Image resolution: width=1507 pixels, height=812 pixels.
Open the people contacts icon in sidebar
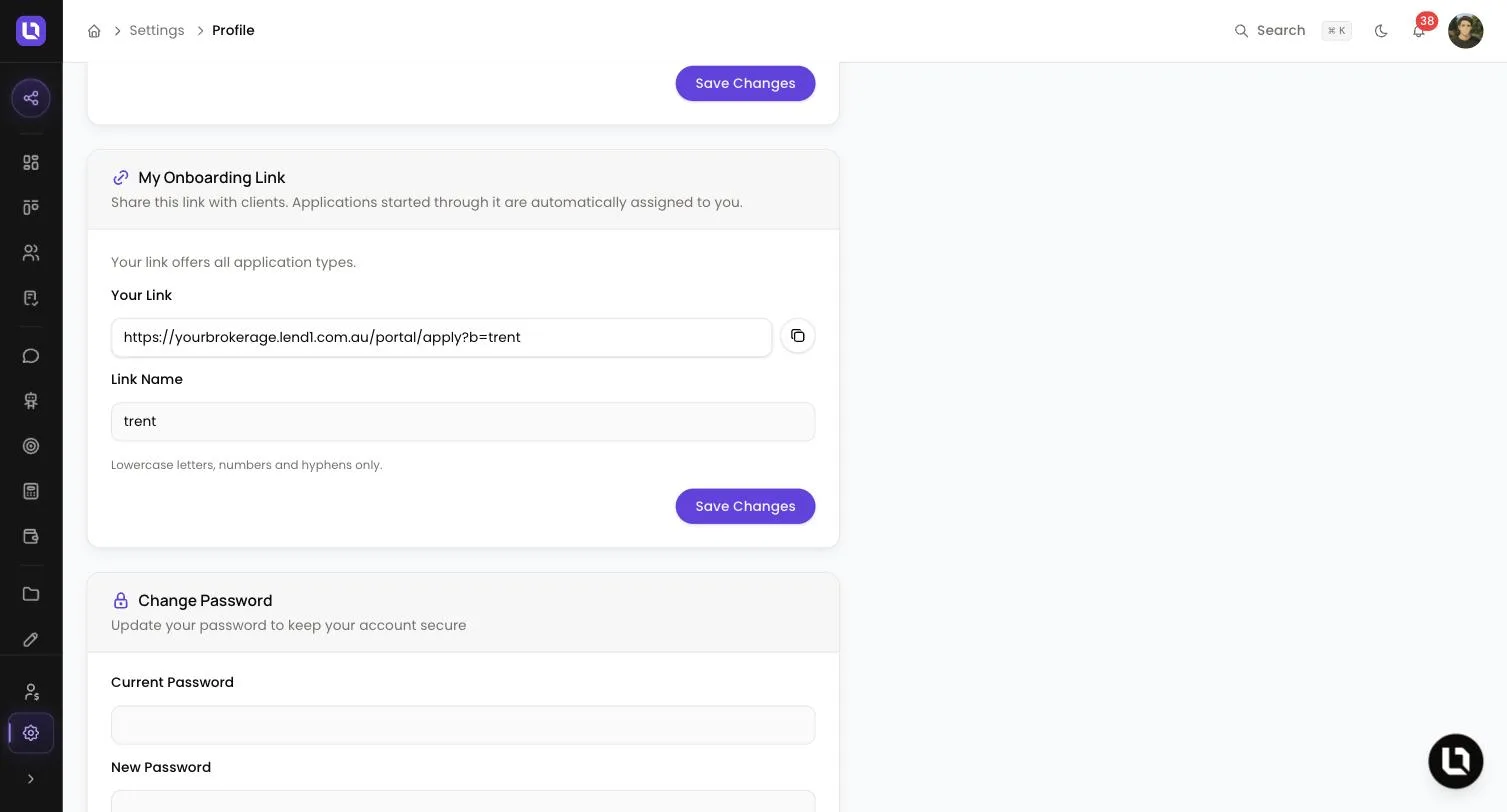coord(31,253)
